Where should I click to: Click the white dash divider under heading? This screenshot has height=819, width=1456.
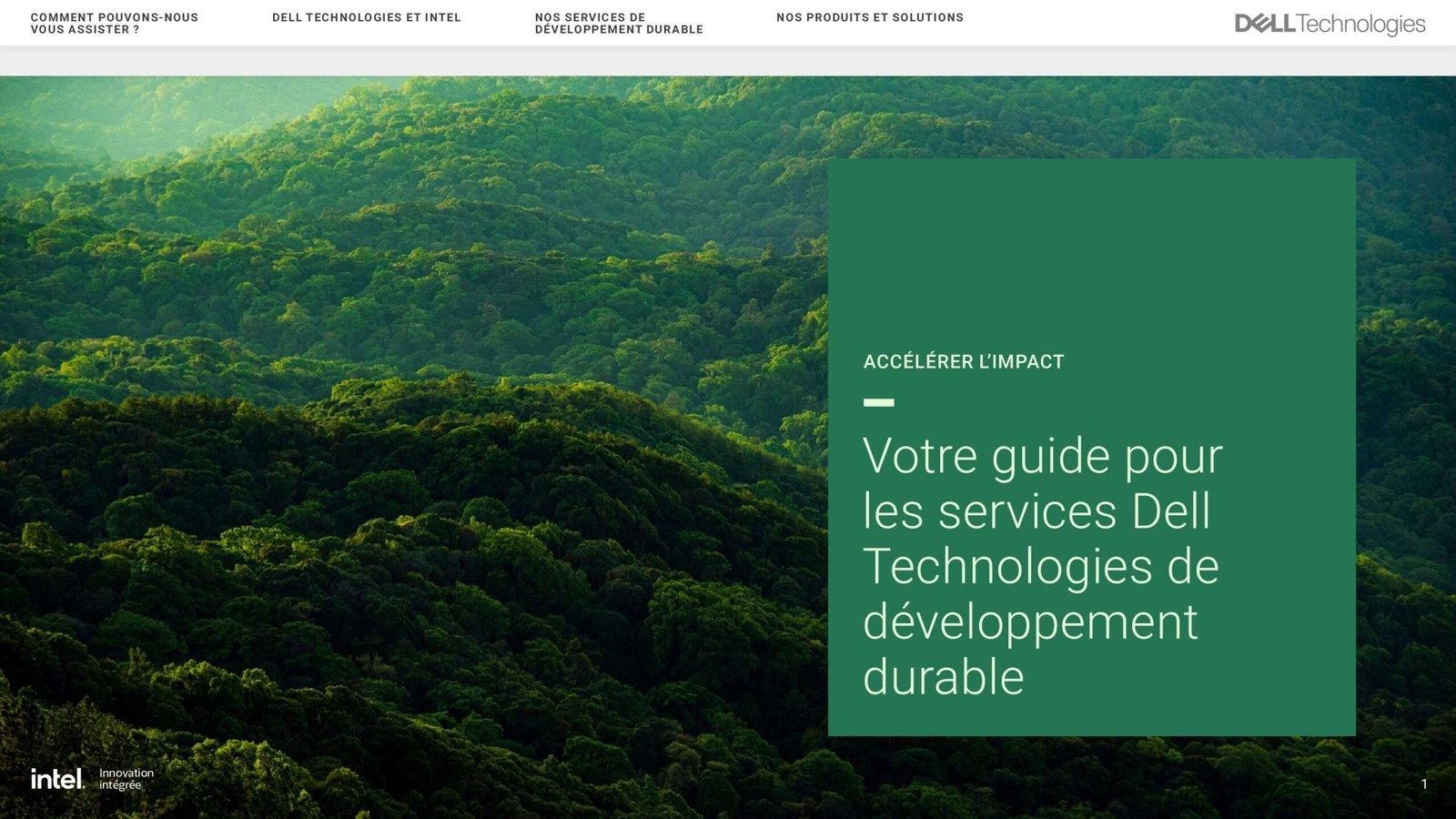tap(878, 402)
